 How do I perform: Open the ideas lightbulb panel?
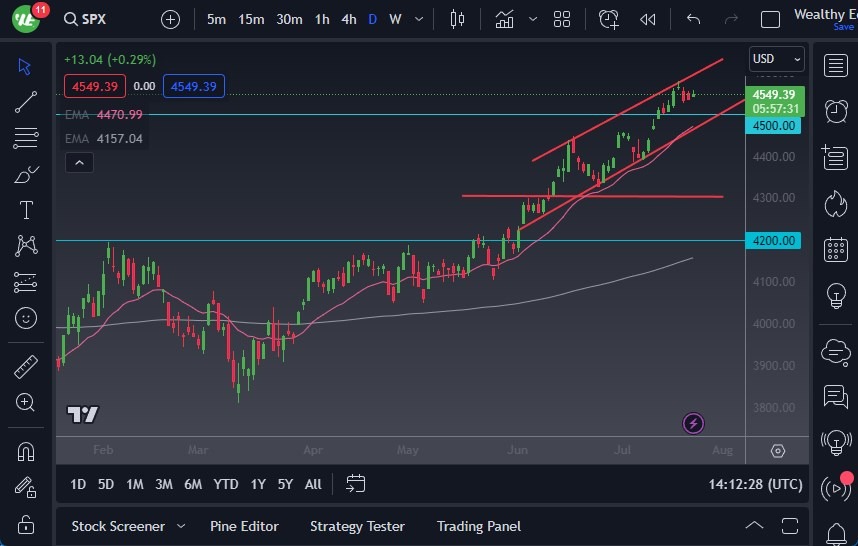click(835, 296)
